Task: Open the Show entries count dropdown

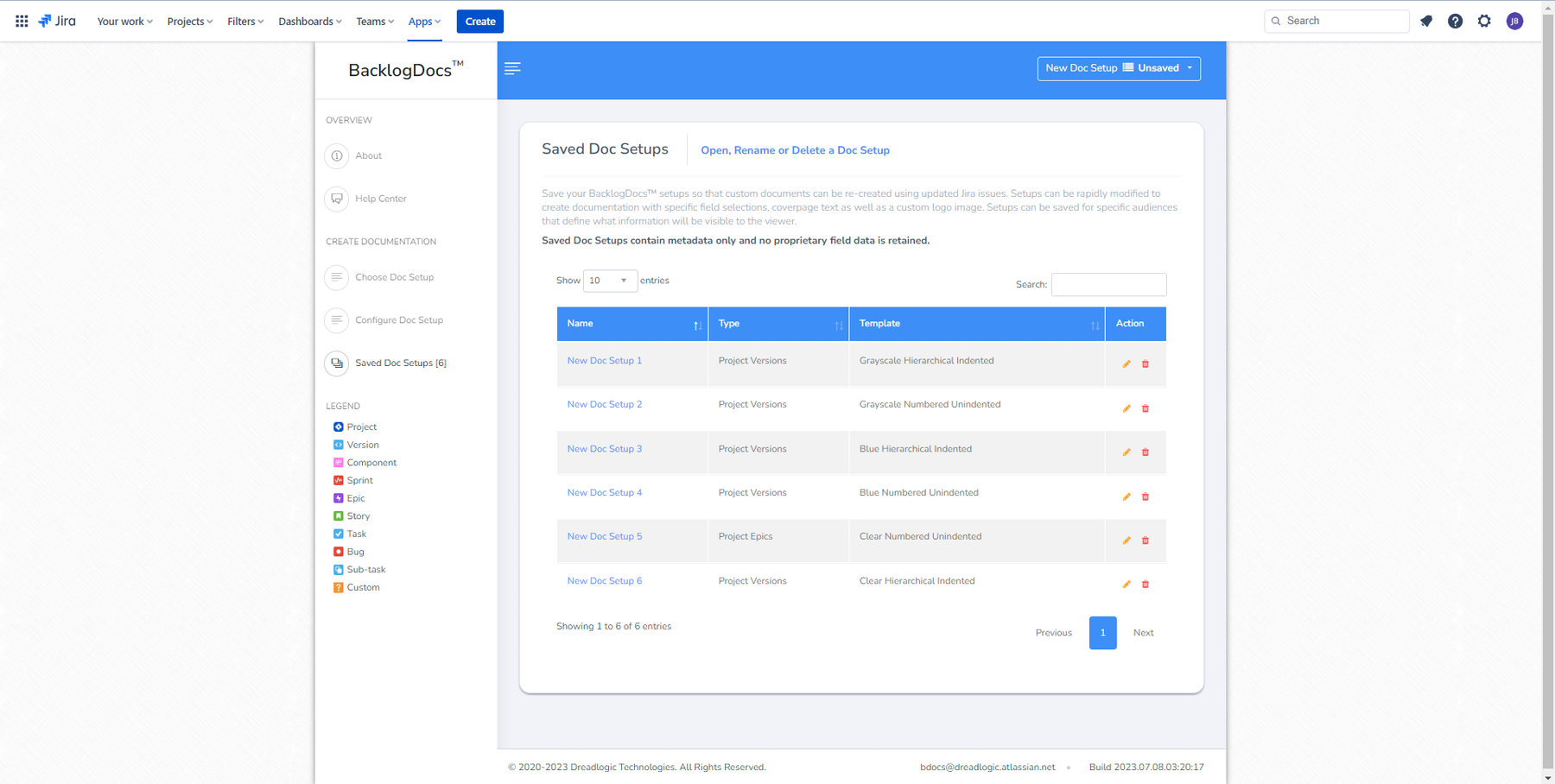Action: click(610, 281)
